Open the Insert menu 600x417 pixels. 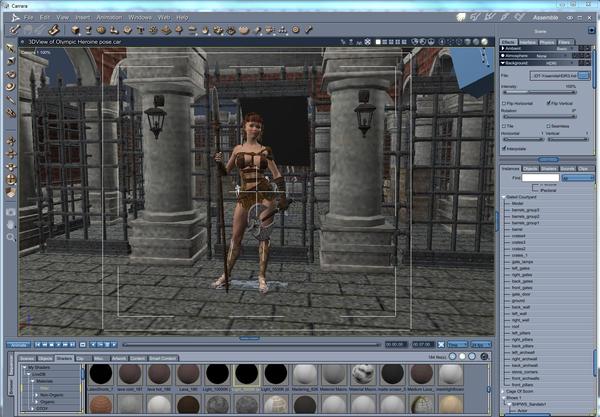(82, 18)
